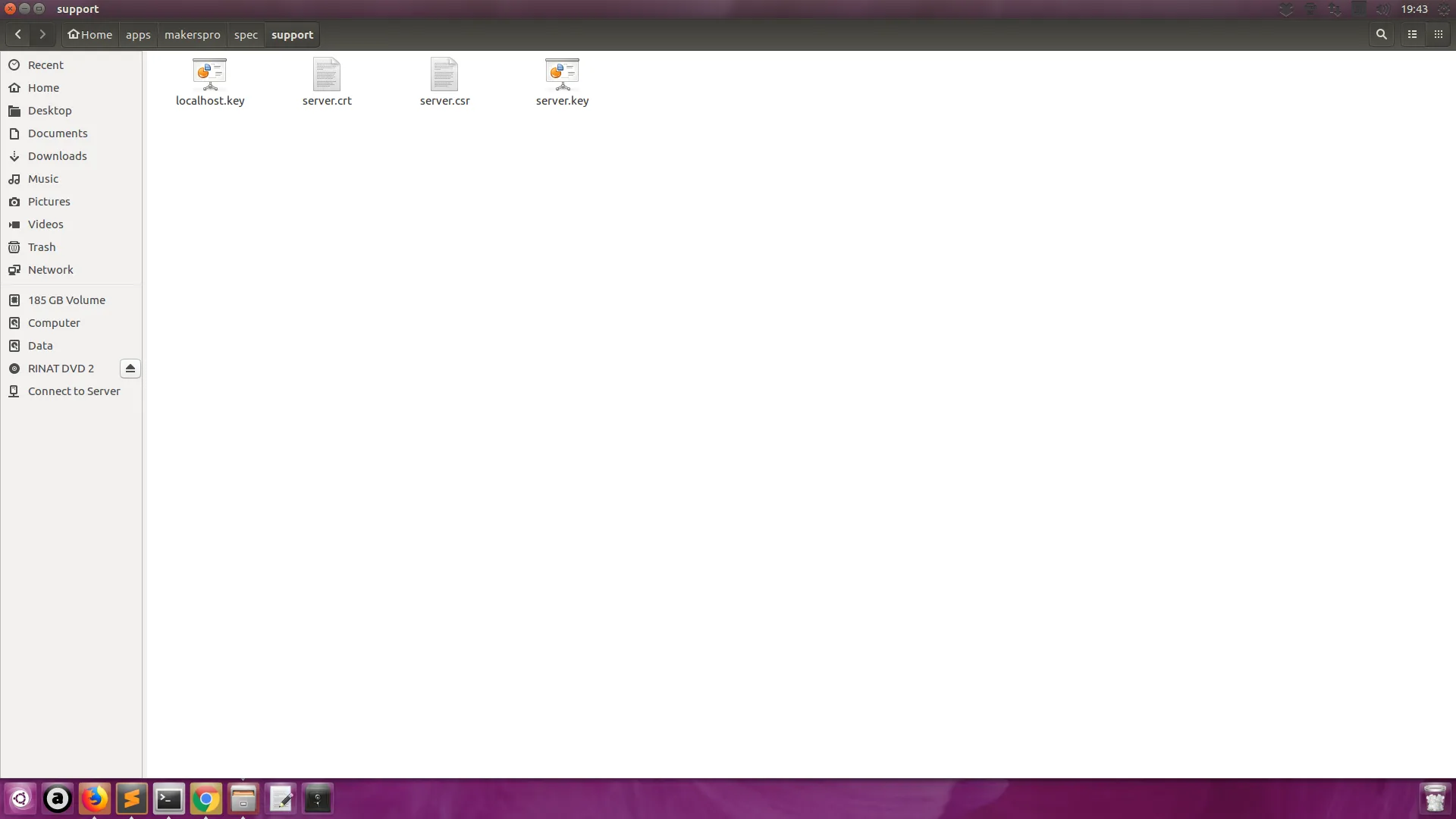
Task: Open Trash in the sidebar
Action: coord(42,247)
